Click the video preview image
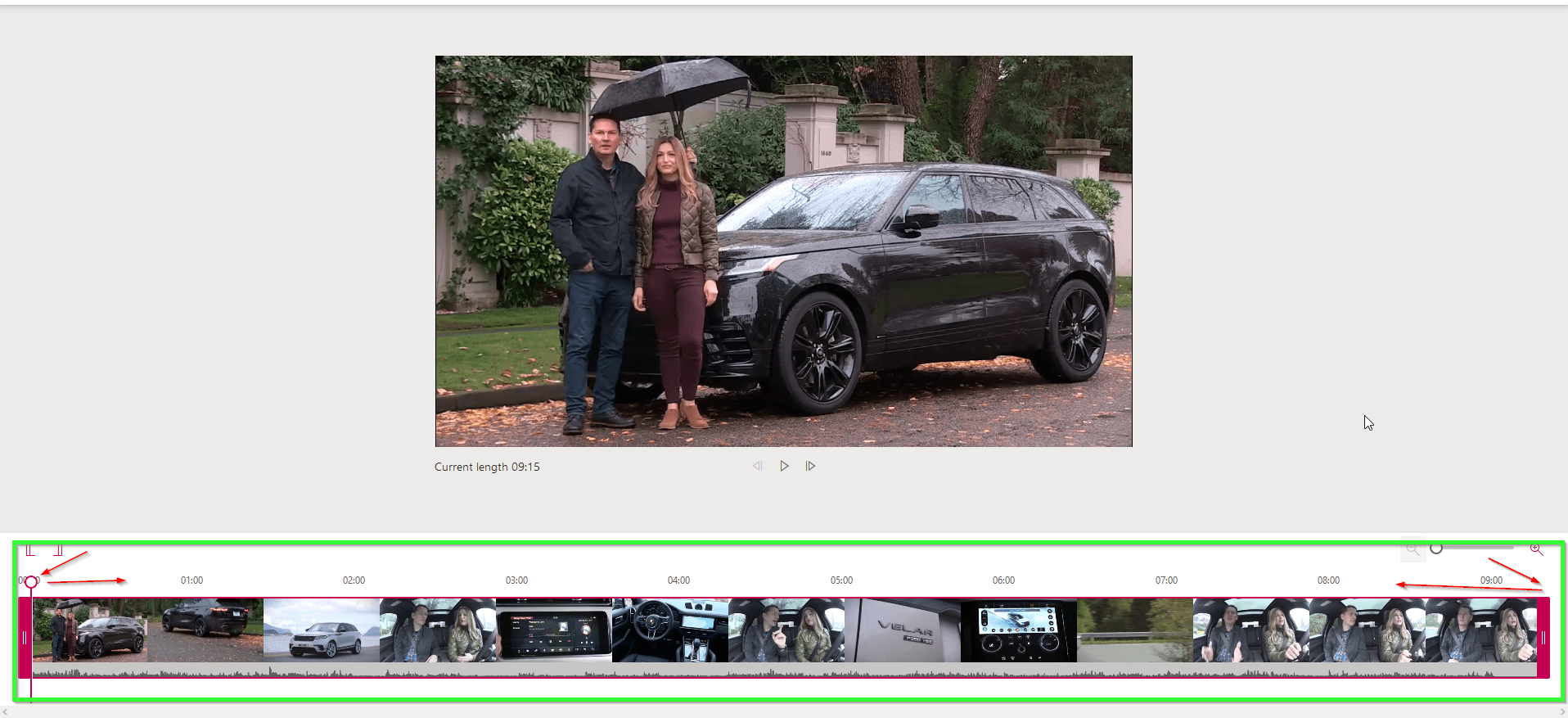This screenshot has width=1568, height=718. (783, 251)
